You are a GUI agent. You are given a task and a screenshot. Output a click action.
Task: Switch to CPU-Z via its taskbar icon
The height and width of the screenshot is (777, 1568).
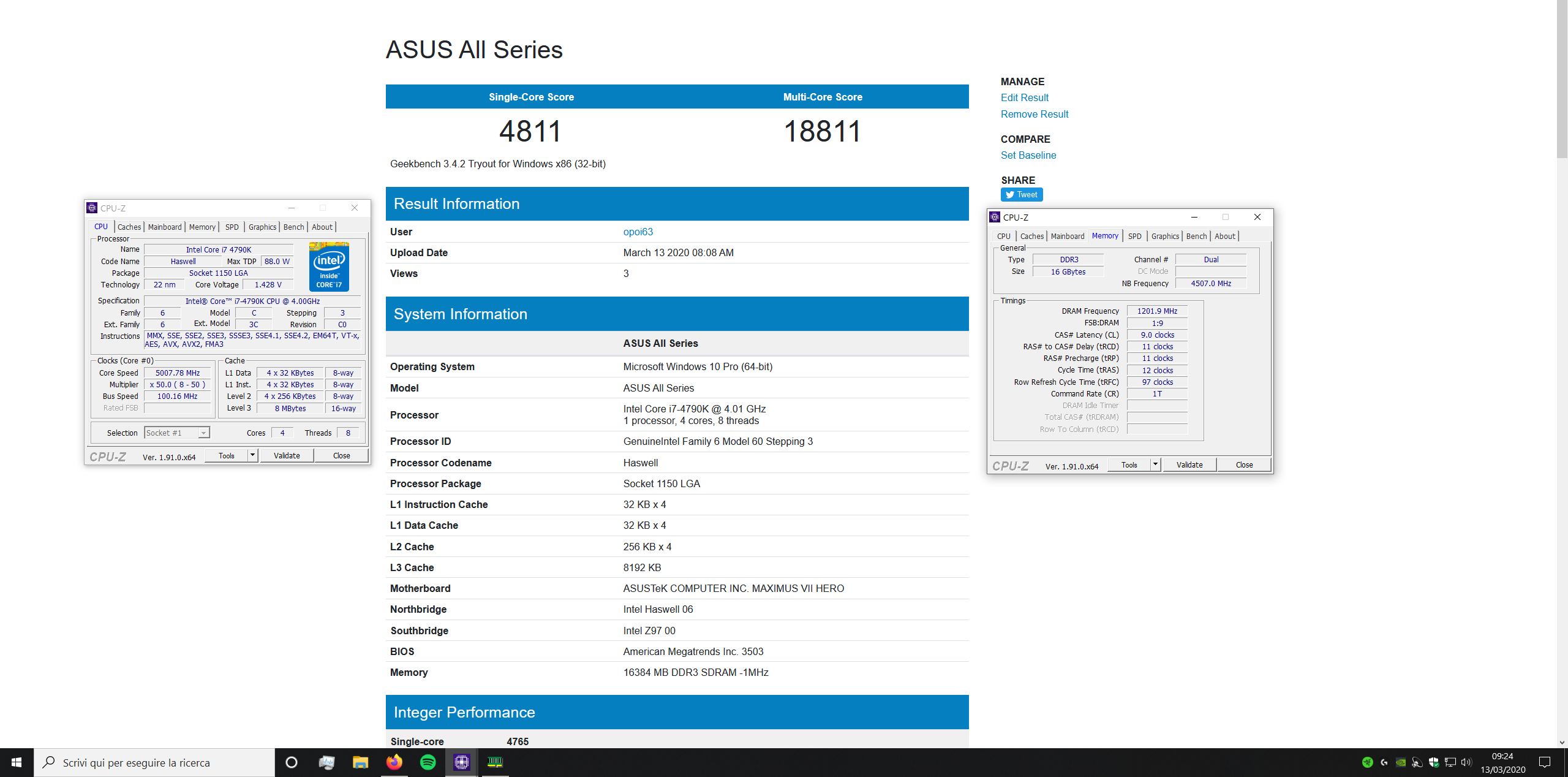(x=462, y=762)
